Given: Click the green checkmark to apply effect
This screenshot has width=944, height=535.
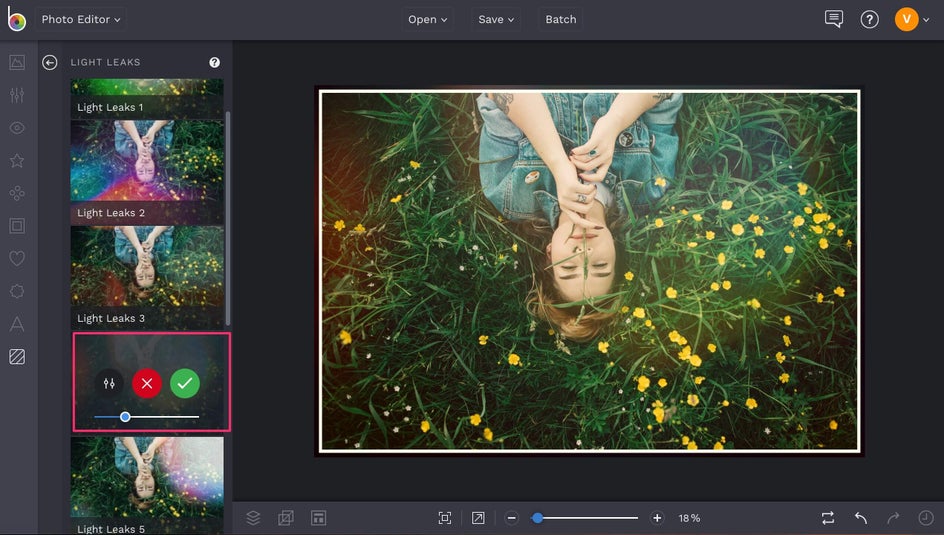Looking at the screenshot, I should tap(185, 383).
